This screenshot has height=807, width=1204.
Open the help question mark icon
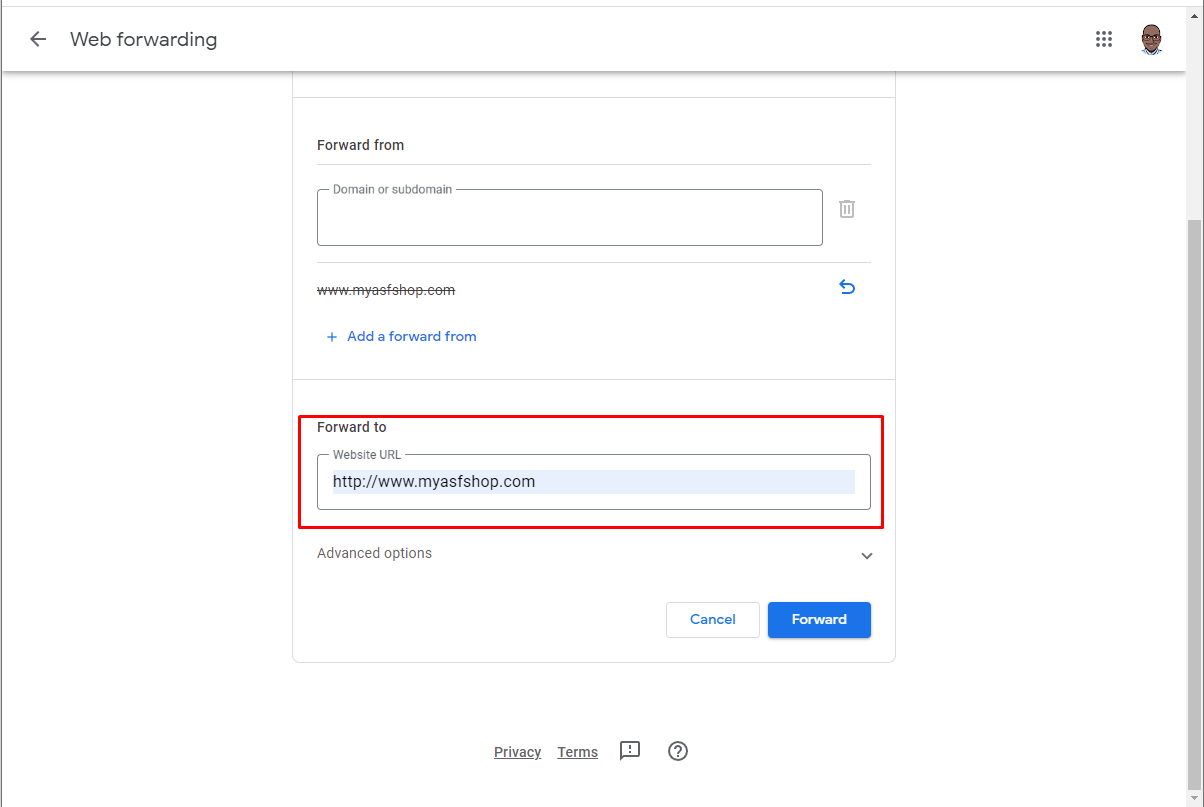point(678,751)
